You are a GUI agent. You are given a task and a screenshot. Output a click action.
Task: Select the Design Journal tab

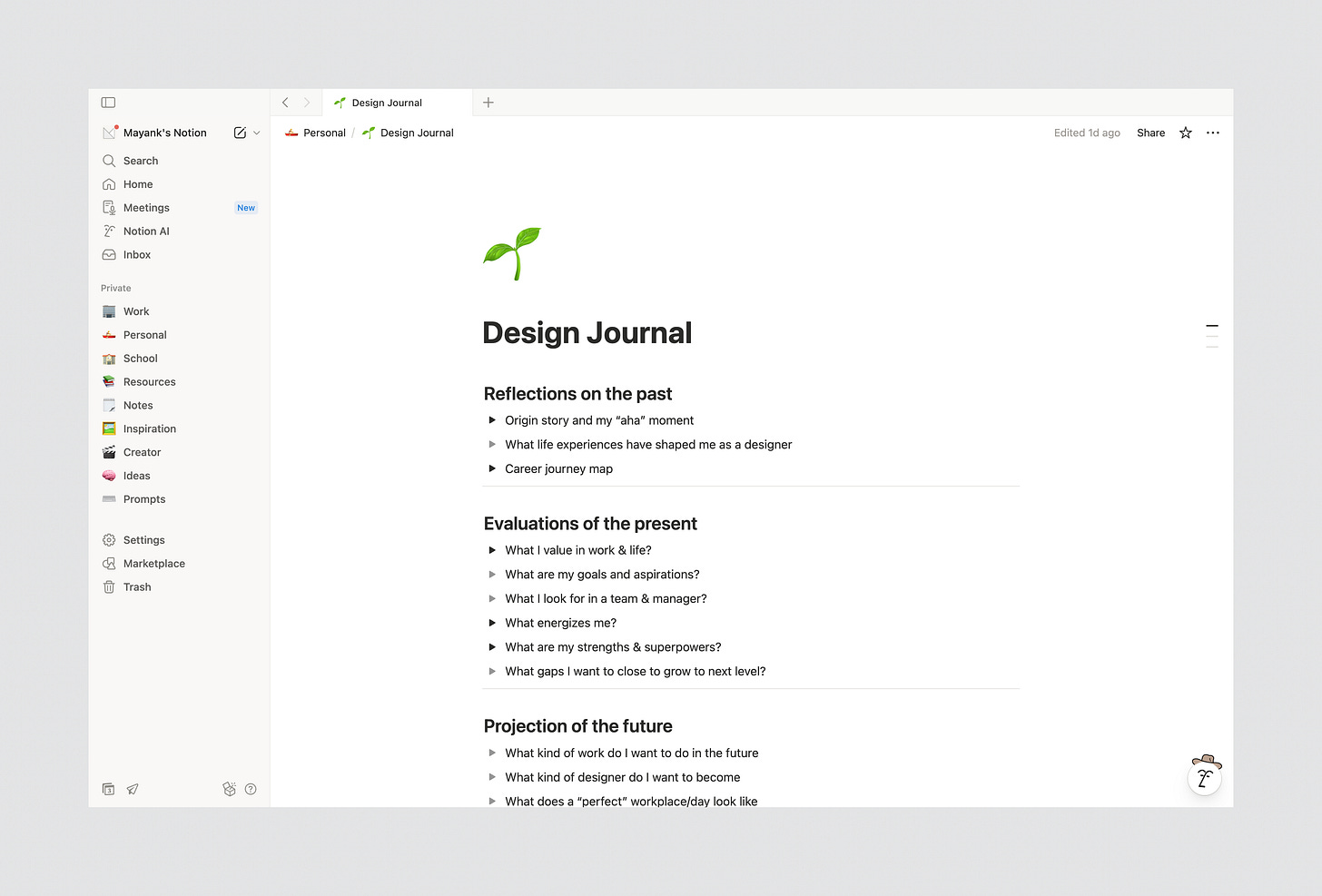397,103
